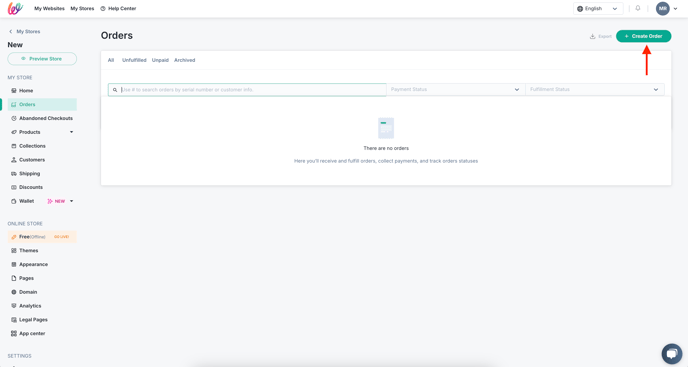This screenshot has height=367, width=688.
Task: Click the Collections icon
Action: pyautogui.click(x=14, y=146)
